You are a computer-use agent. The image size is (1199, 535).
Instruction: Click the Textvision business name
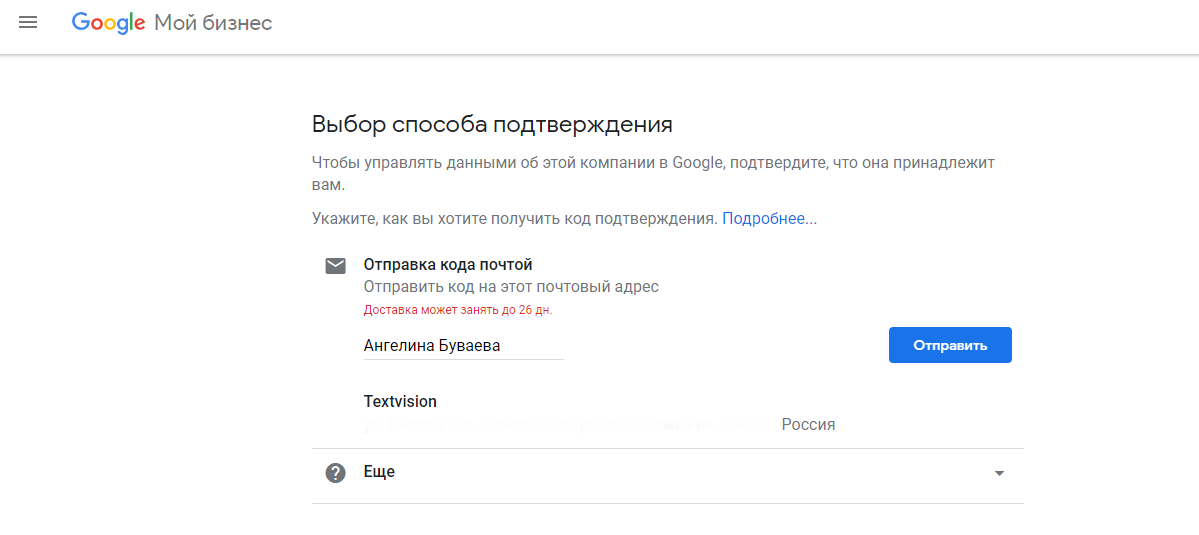[400, 402]
